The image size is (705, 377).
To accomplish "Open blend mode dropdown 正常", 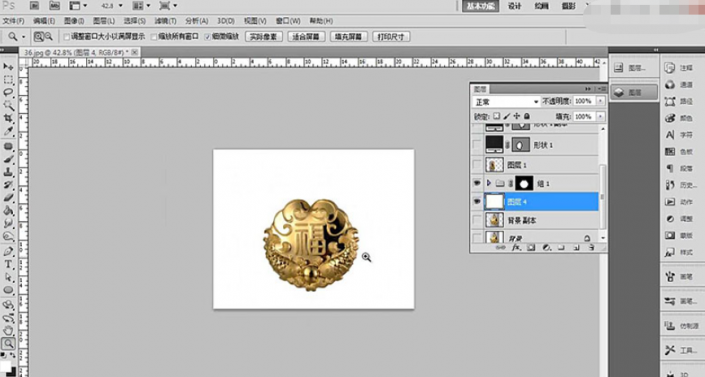I will point(506,102).
